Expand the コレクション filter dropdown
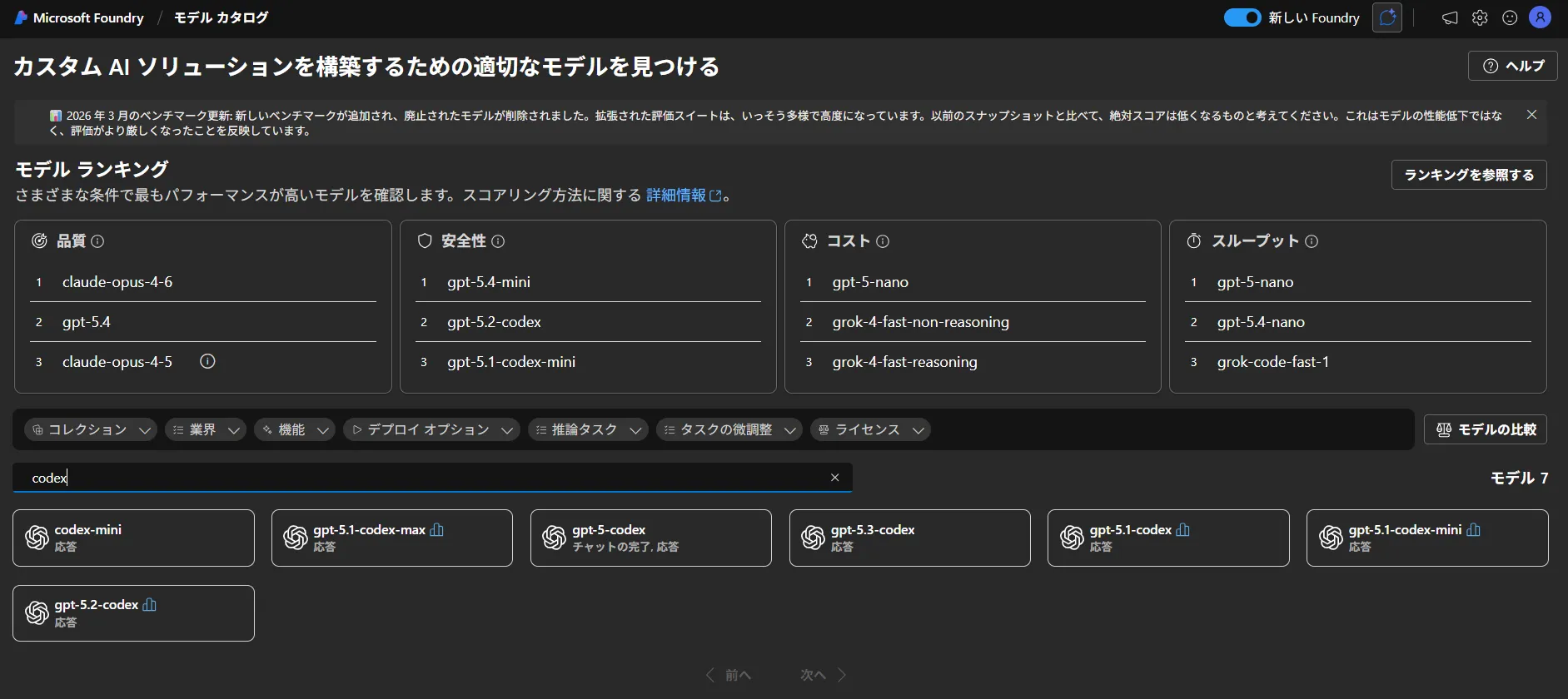The width and height of the screenshot is (1568, 699). click(91, 429)
